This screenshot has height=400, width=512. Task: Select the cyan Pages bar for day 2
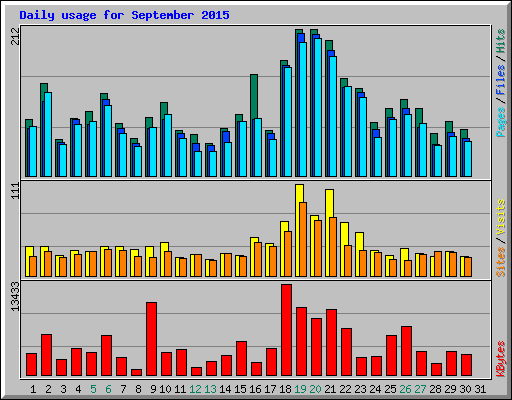[48, 134]
